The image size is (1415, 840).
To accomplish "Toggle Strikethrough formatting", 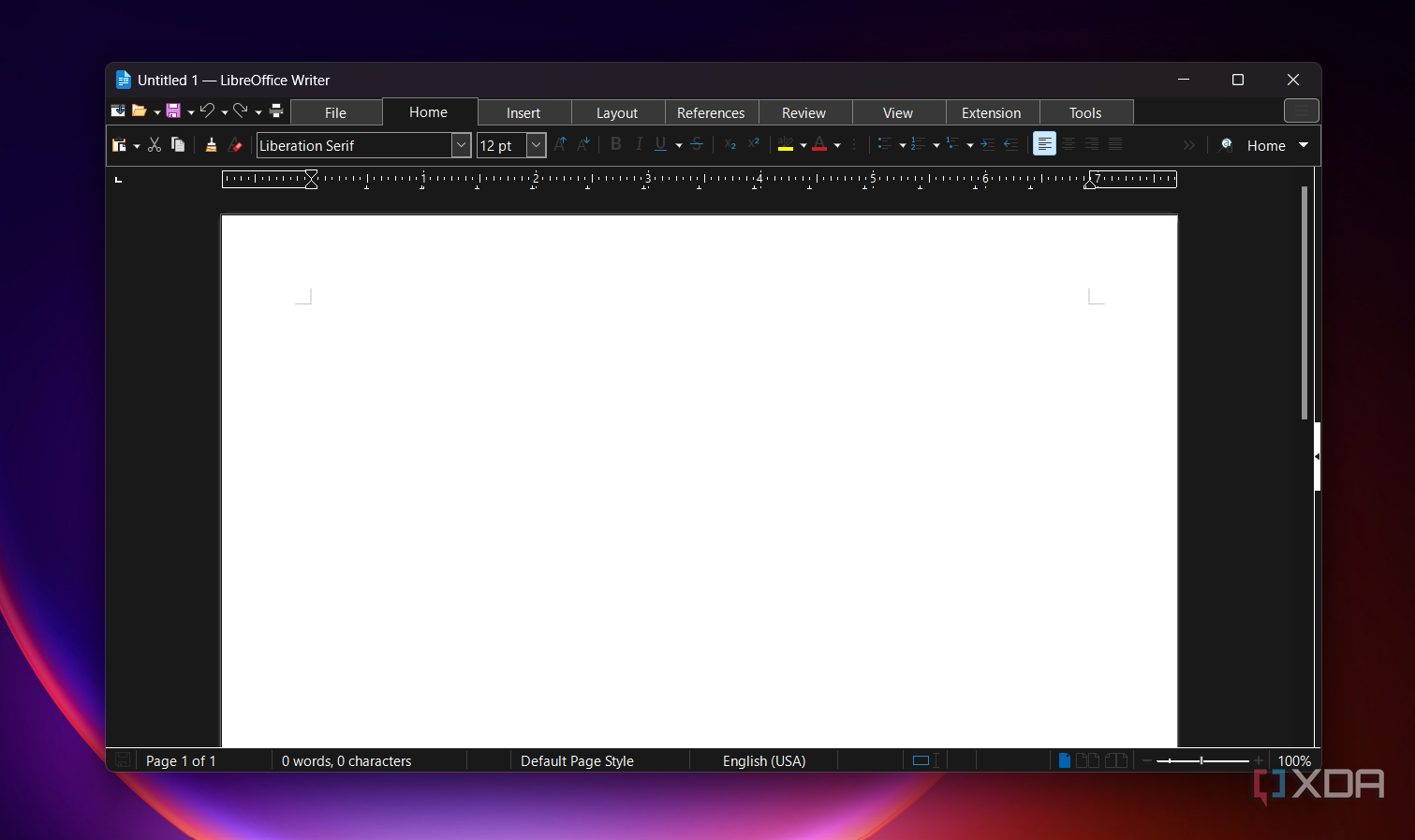I will tap(697, 144).
